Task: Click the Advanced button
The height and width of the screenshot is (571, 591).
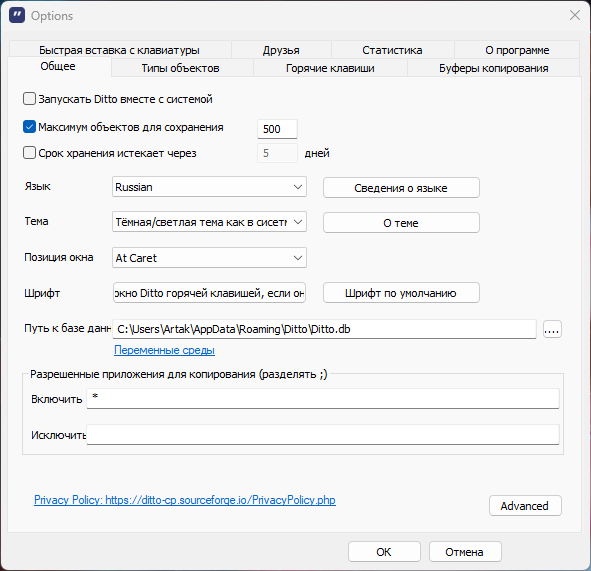Action: [x=525, y=506]
